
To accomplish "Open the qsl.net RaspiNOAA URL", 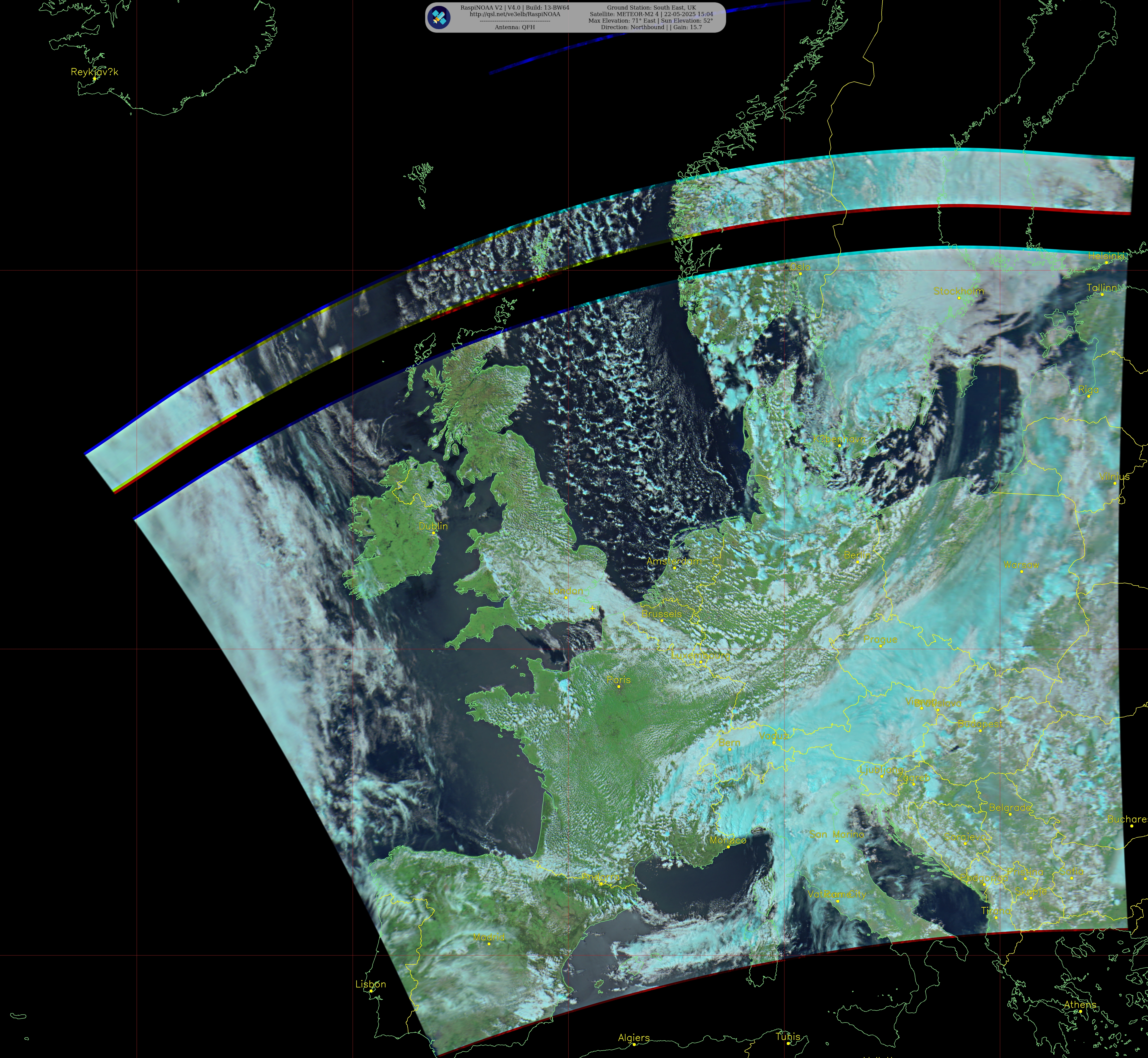I will (515, 14).
